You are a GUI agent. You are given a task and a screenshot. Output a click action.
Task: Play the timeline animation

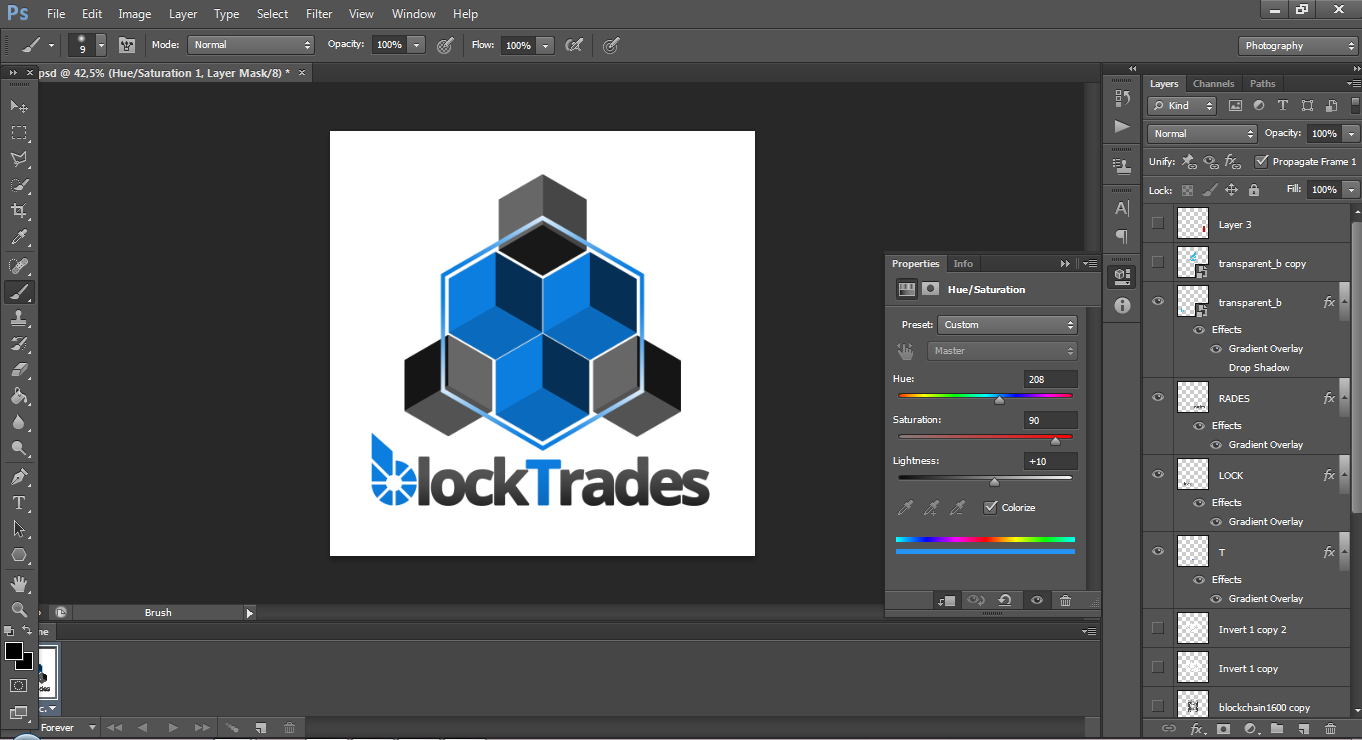tap(173, 728)
